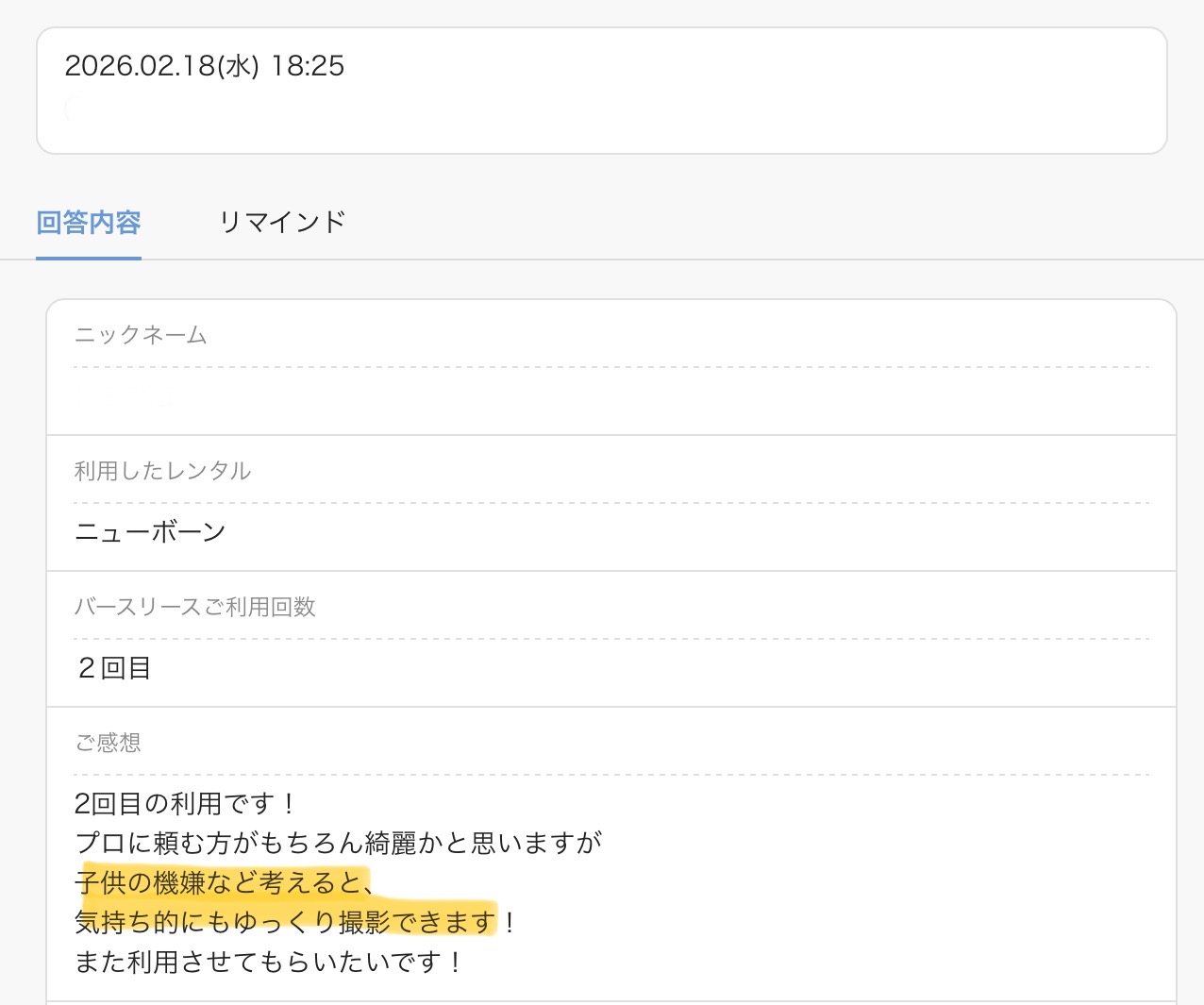Click highlighted text 子供の機嫌など考えると

[x=217, y=883]
